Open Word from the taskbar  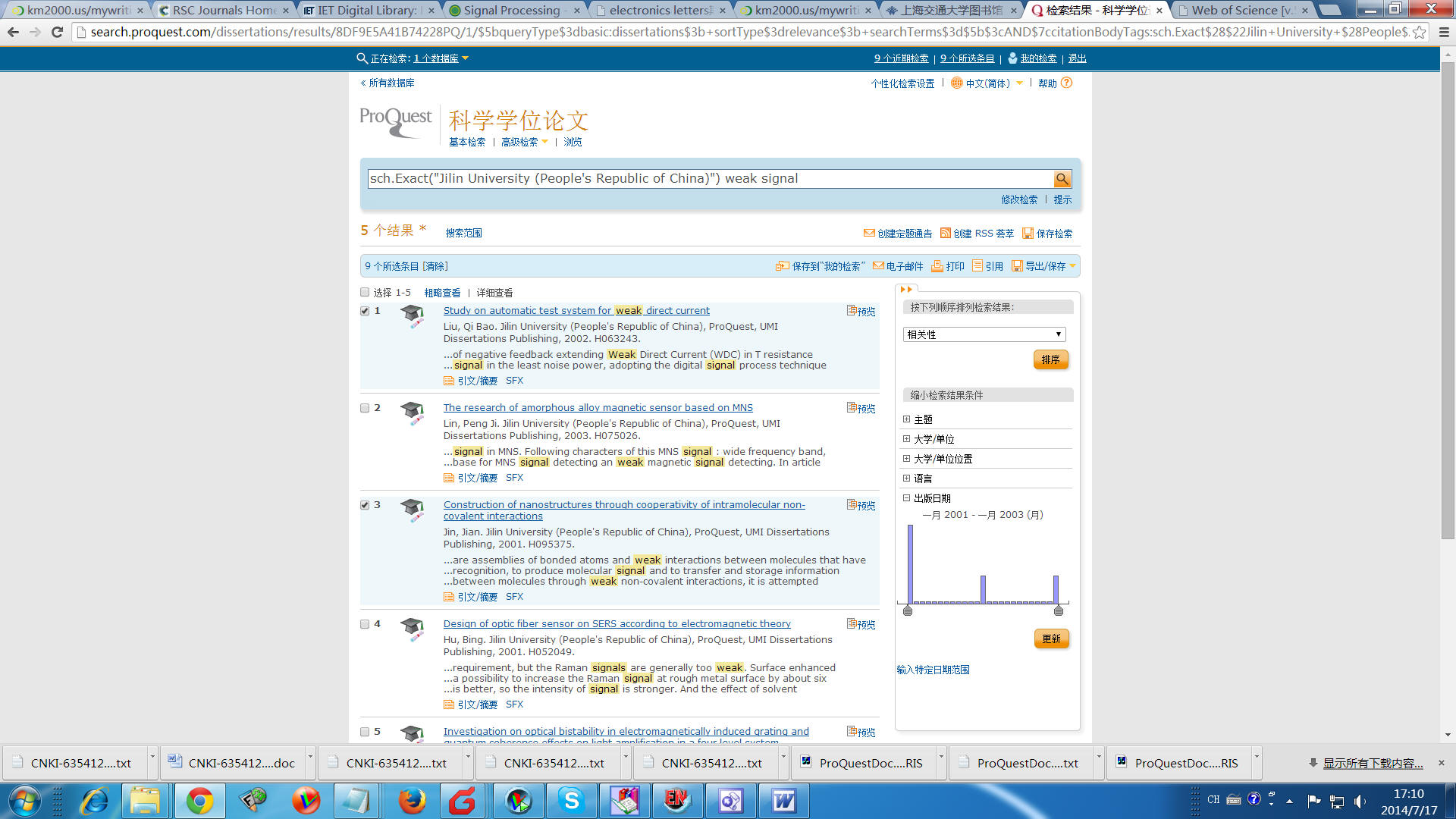783,801
